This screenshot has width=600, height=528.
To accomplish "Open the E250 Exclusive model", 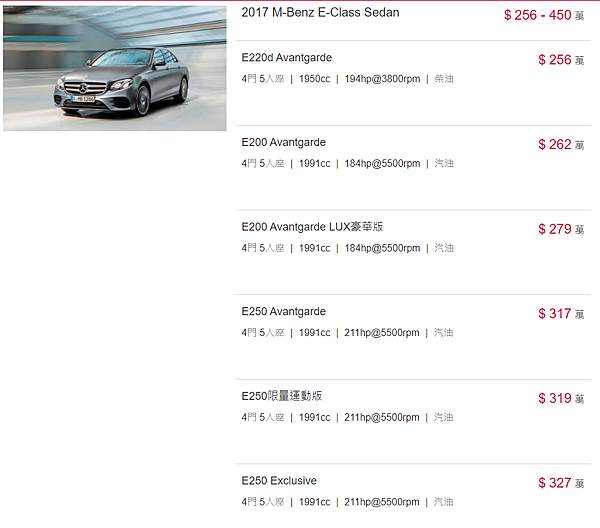I will (x=279, y=481).
